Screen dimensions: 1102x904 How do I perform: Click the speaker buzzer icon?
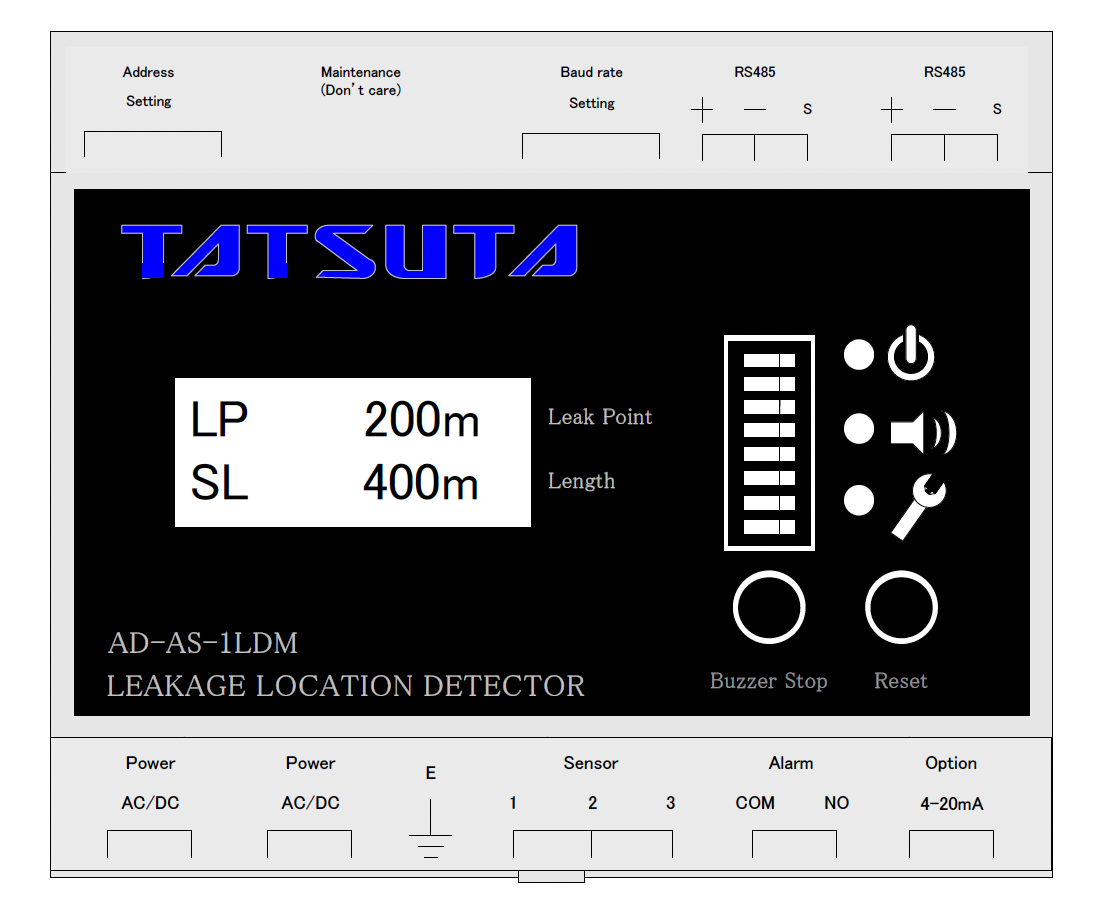pyautogui.click(x=923, y=432)
